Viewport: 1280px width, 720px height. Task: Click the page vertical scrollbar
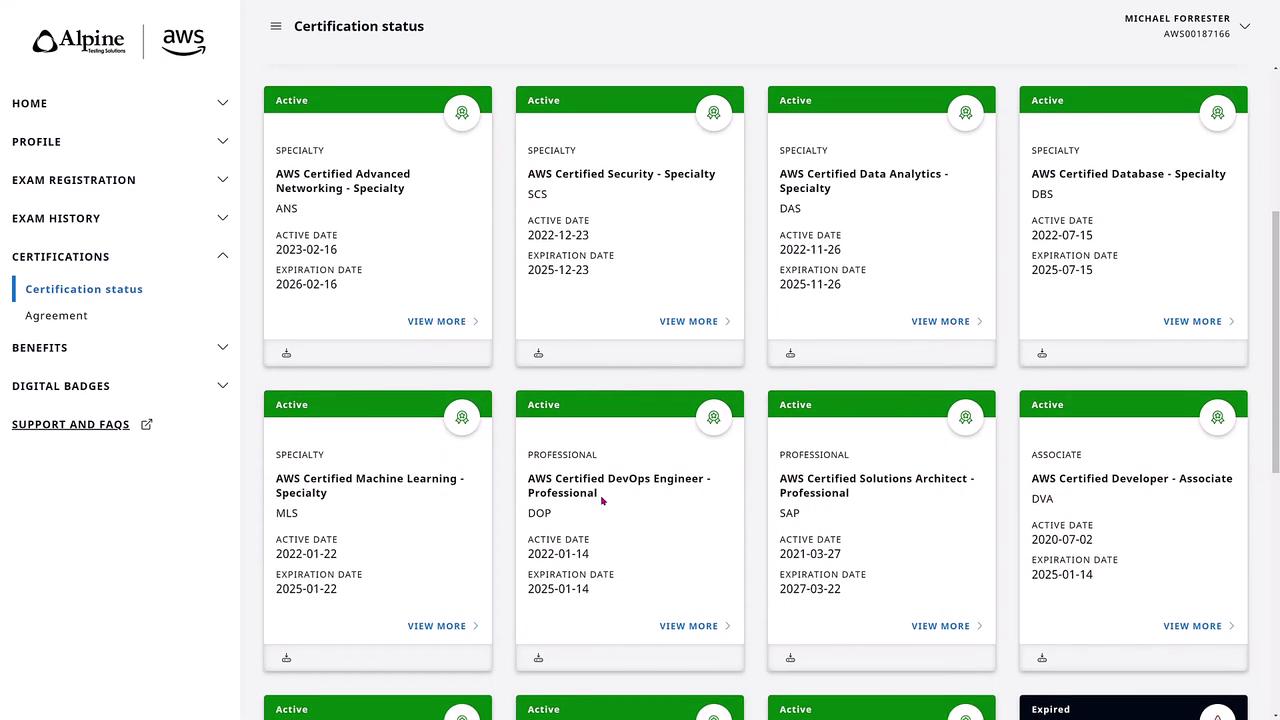click(x=1274, y=340)
